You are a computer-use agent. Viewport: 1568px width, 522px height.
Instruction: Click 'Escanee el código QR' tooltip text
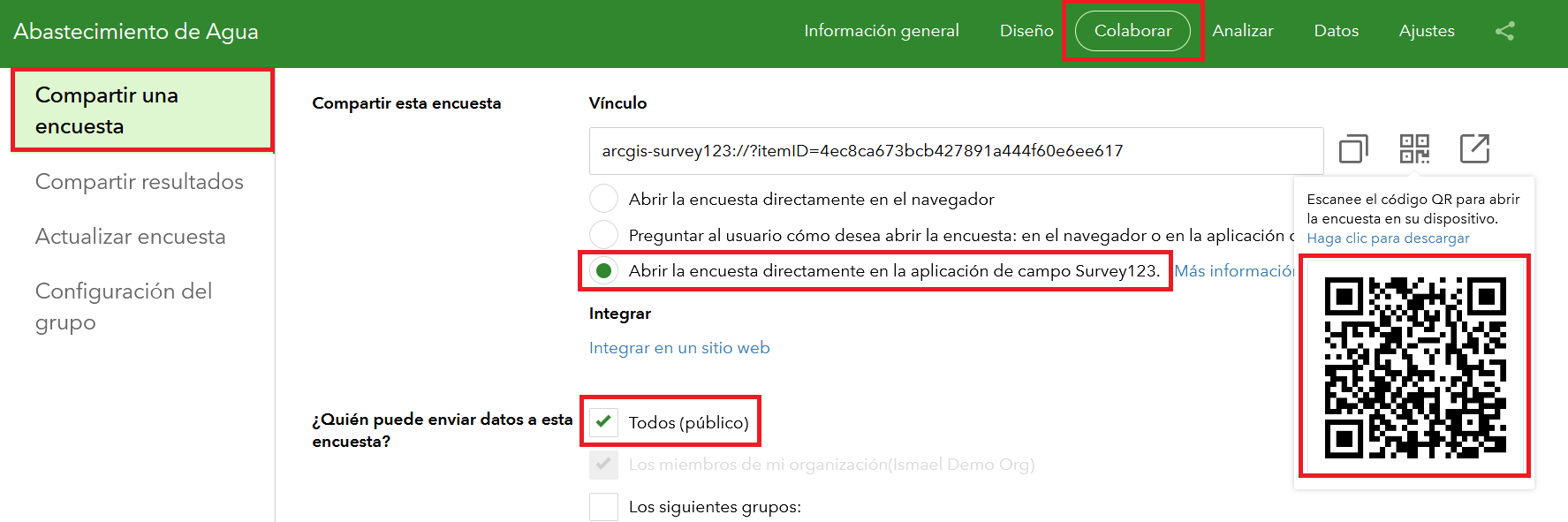pyautogui.click(x=1413, y=208)
